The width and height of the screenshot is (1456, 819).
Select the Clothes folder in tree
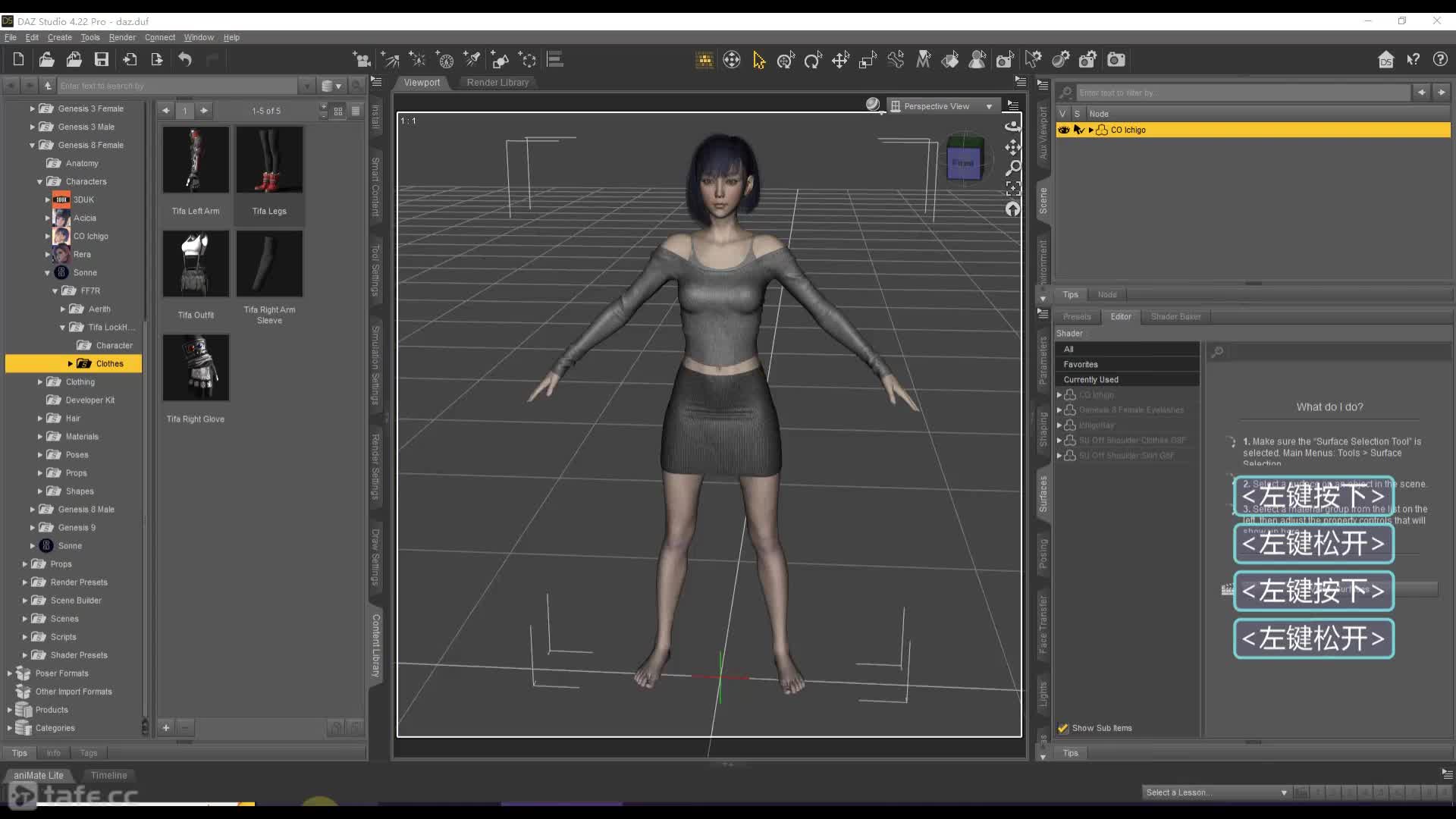[74, 364]
